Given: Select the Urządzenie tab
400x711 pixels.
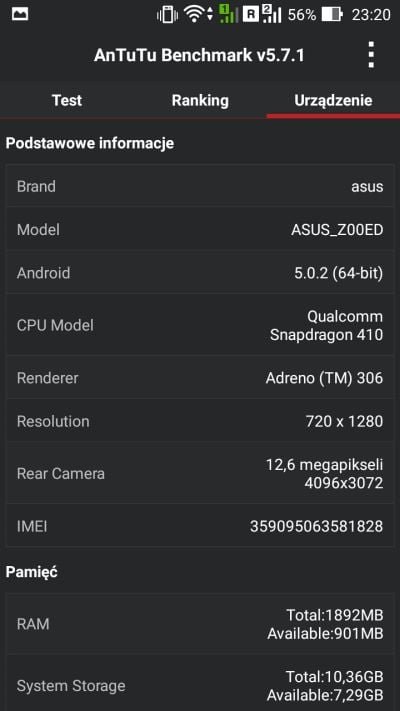Looking at the screenshot, I should pyautogui.click(x=333, y=100).
